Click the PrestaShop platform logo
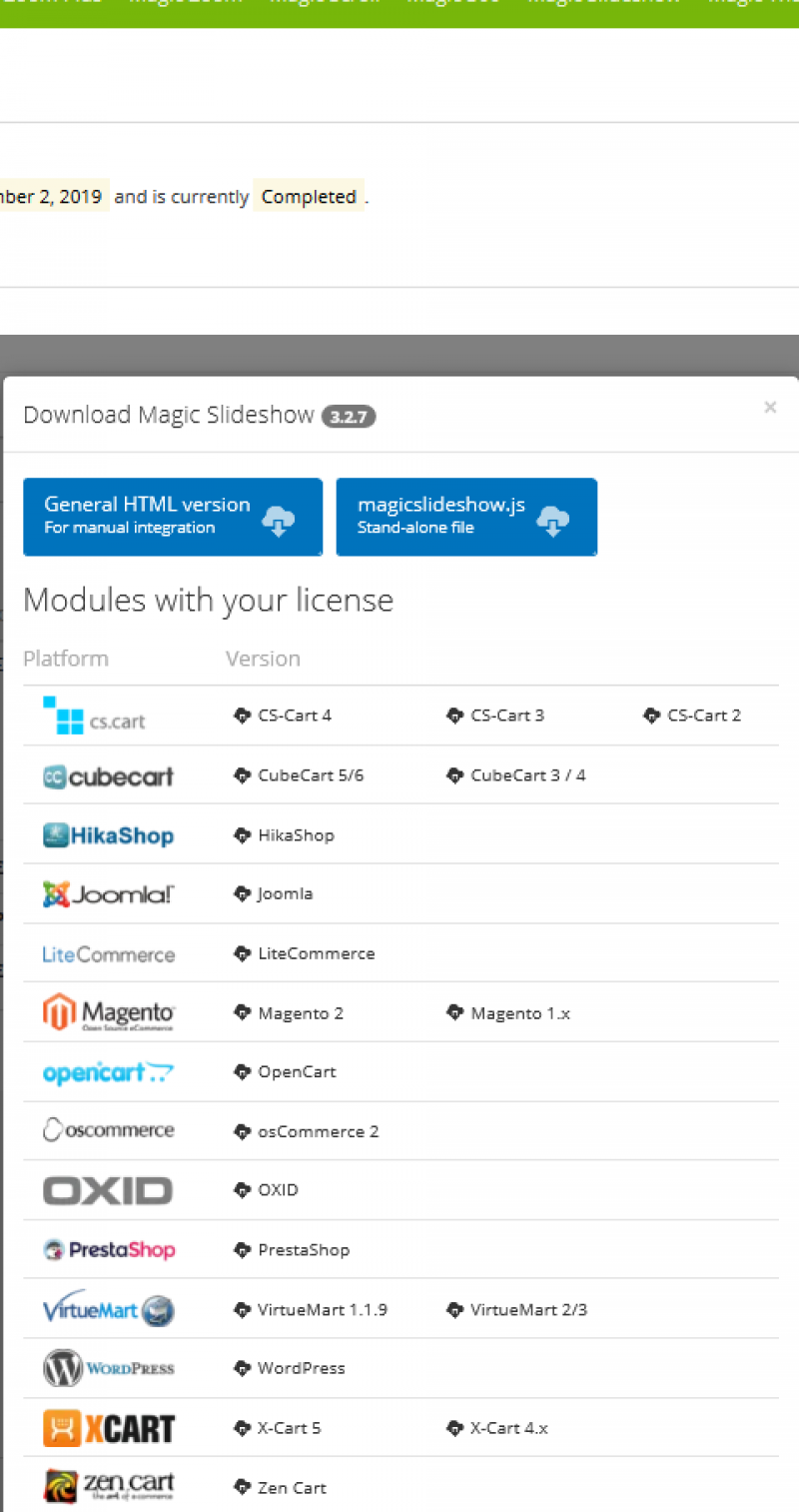The height and width of the screenshot is (1512, 799). (108, 1250)
